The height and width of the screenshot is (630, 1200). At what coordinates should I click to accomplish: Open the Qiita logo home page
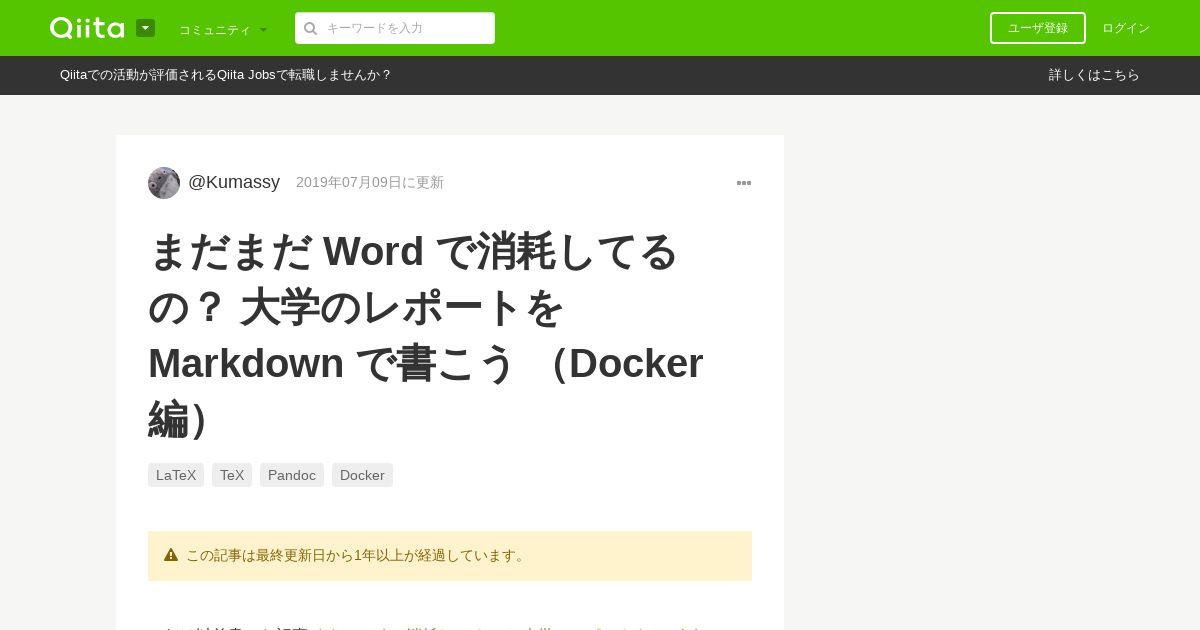click(87, 28)
